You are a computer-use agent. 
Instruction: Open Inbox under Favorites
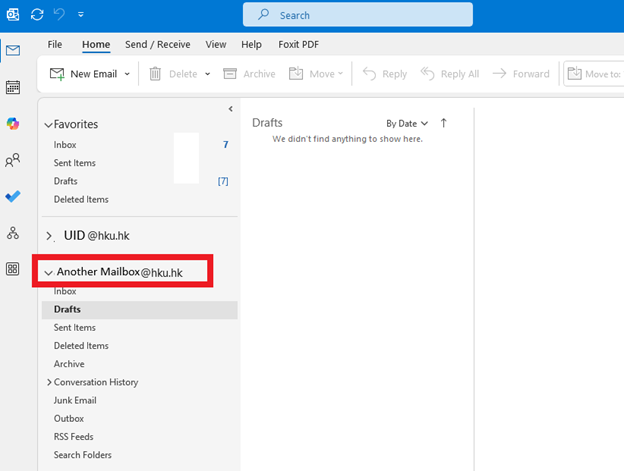pos(139,145)
